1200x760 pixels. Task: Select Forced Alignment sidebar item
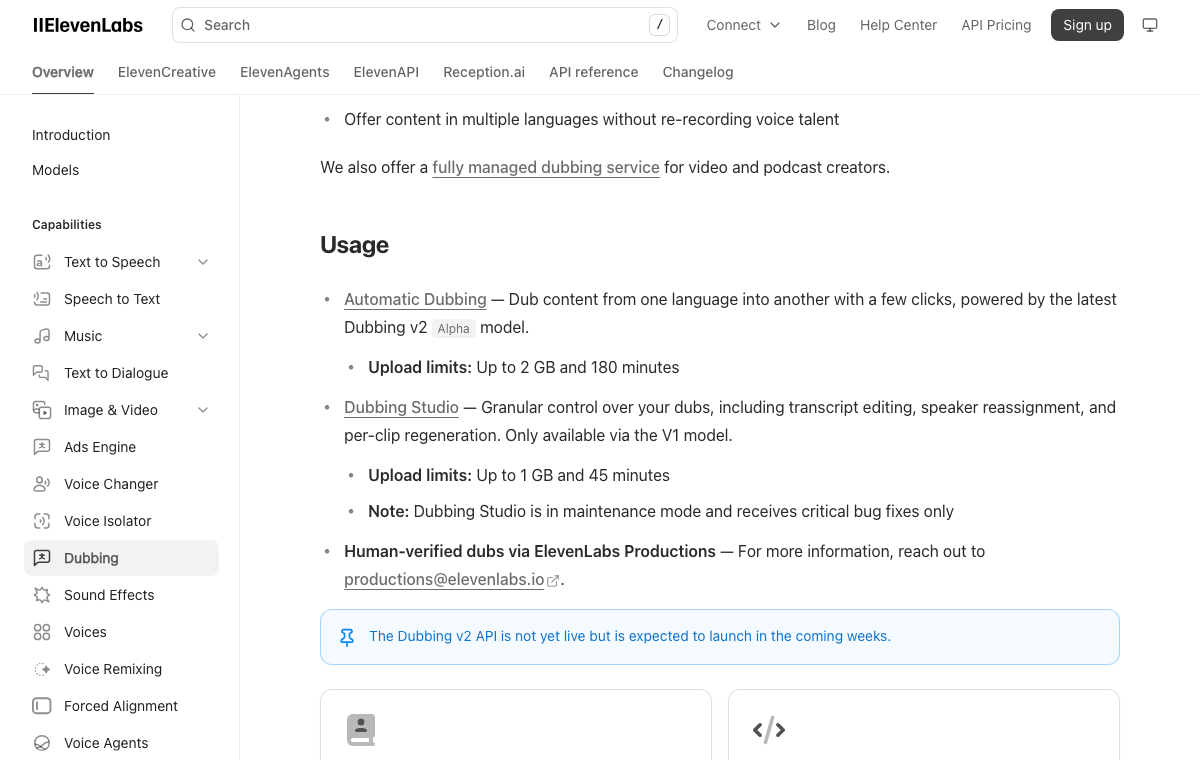click(x=121, y=706)
